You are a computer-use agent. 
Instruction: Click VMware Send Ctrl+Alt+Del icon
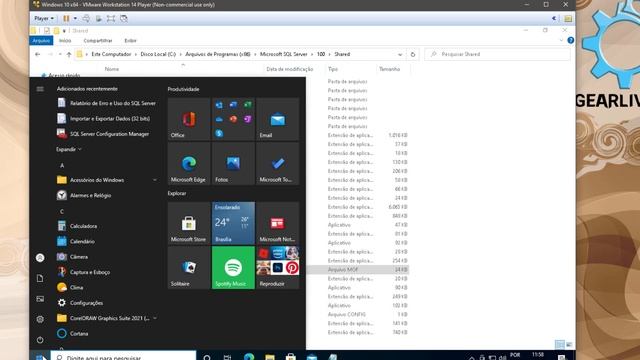click(86, 18)
